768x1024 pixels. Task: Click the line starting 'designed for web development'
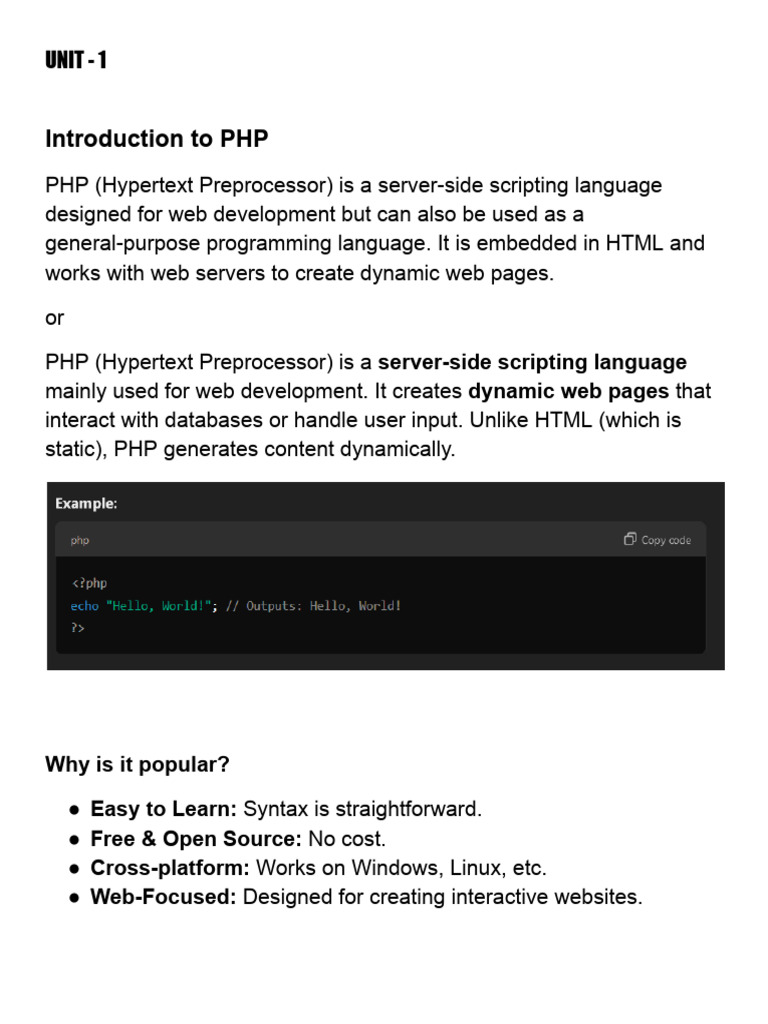point(315,214)
